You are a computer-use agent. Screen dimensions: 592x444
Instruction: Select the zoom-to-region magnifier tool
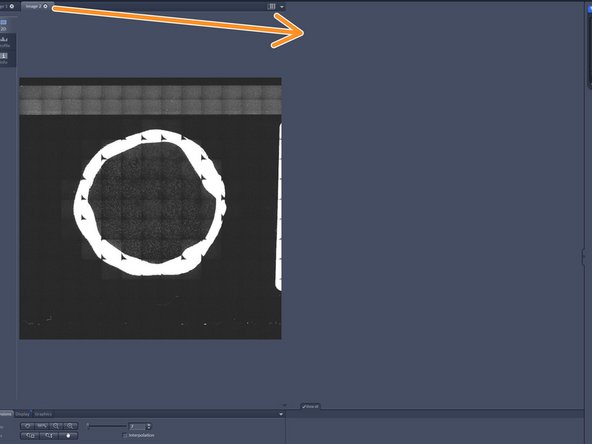30,436
